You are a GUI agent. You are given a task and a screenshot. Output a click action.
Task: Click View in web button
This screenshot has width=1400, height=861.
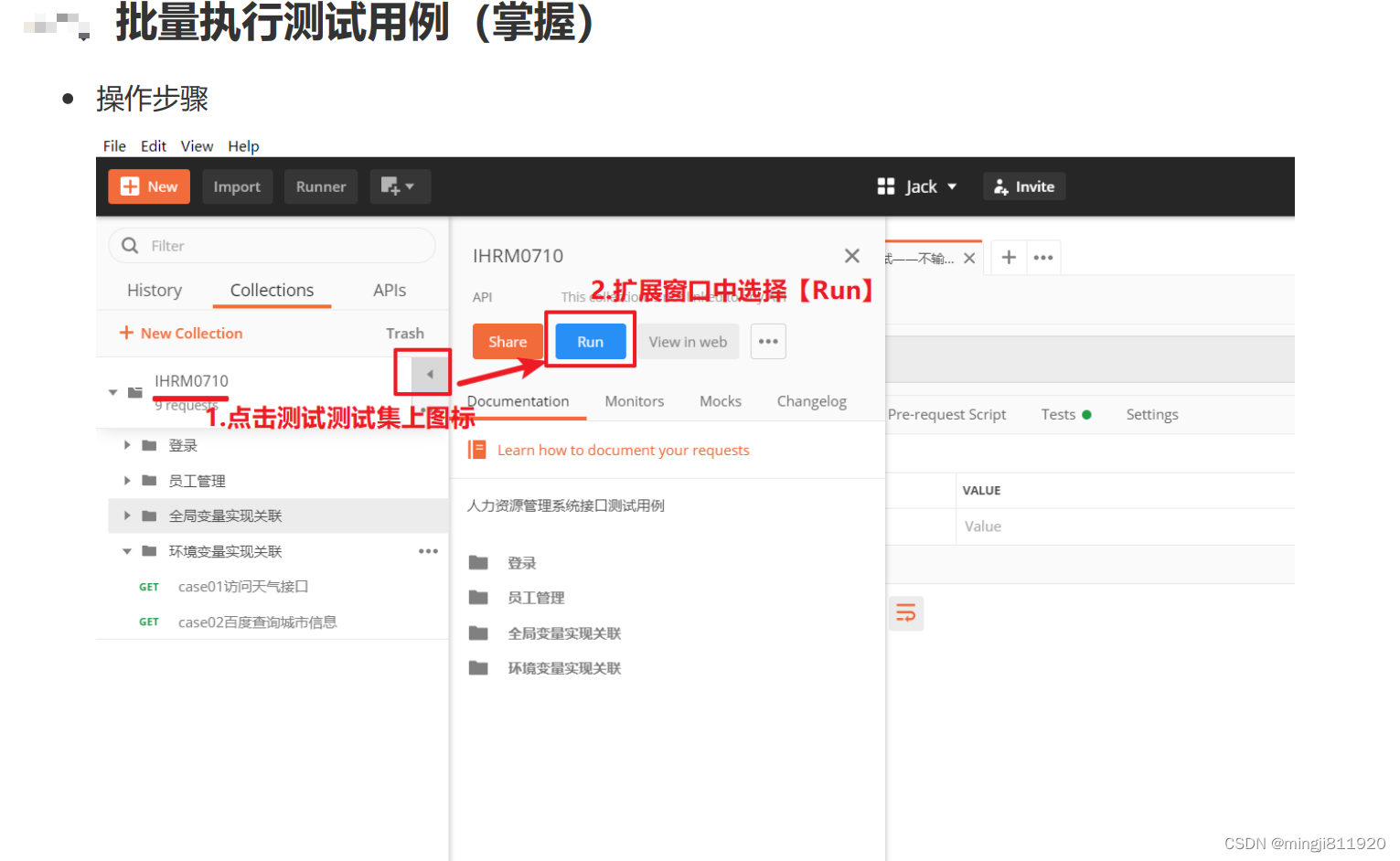pos(688,342)
